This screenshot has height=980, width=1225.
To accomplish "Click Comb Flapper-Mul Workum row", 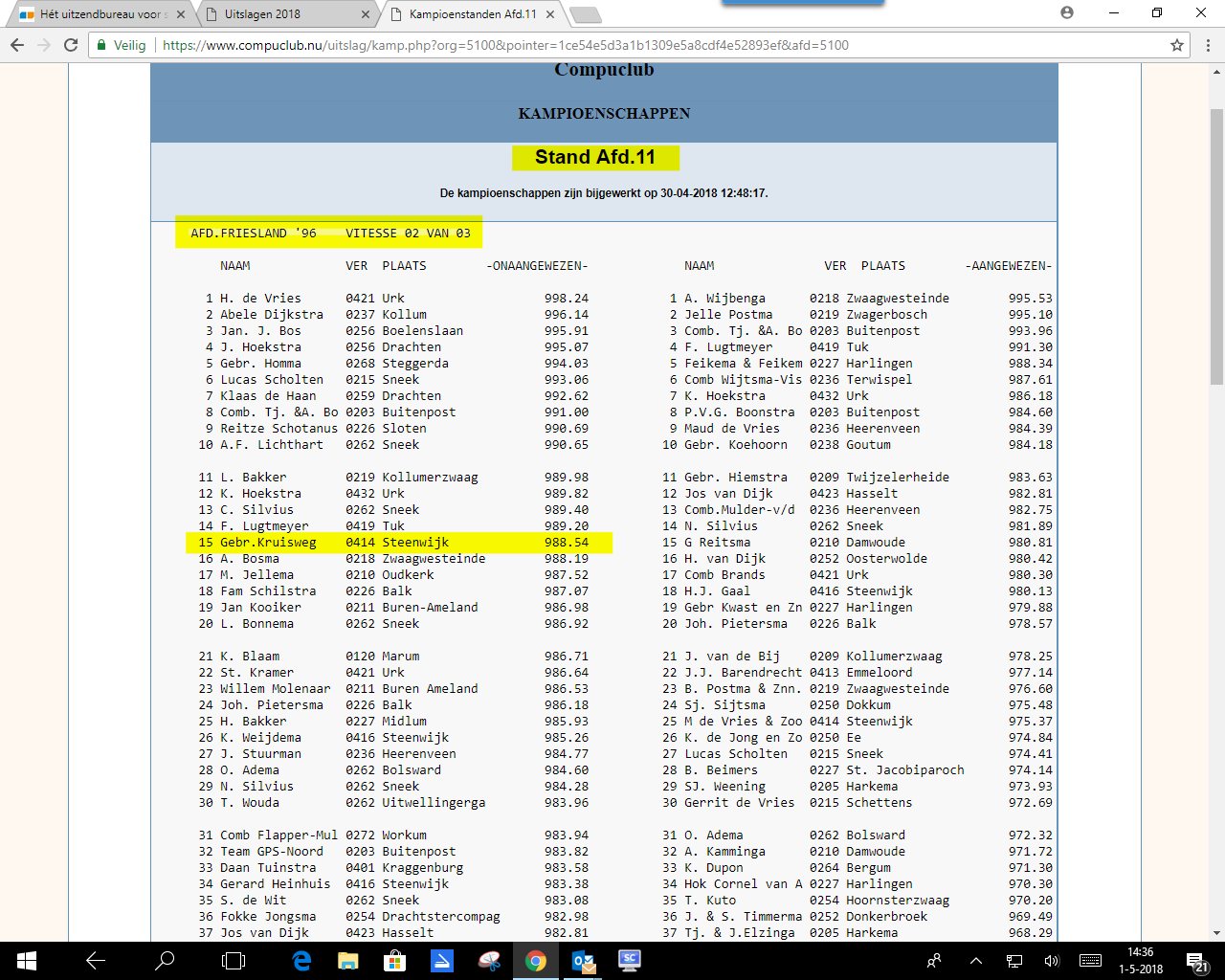I will coord(393,835).
